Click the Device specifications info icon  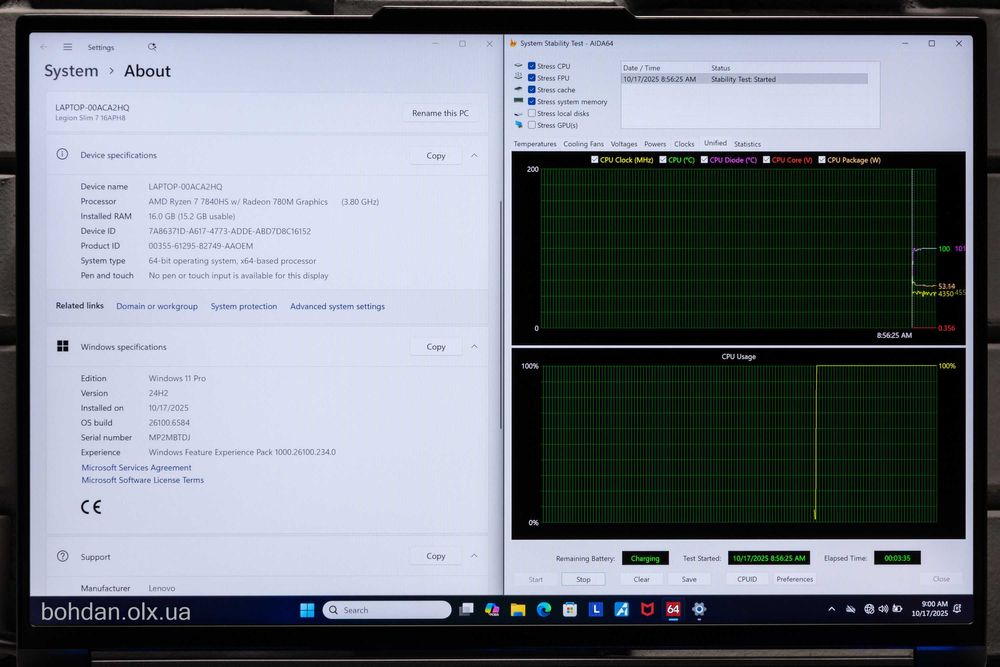tap(62, 154)
